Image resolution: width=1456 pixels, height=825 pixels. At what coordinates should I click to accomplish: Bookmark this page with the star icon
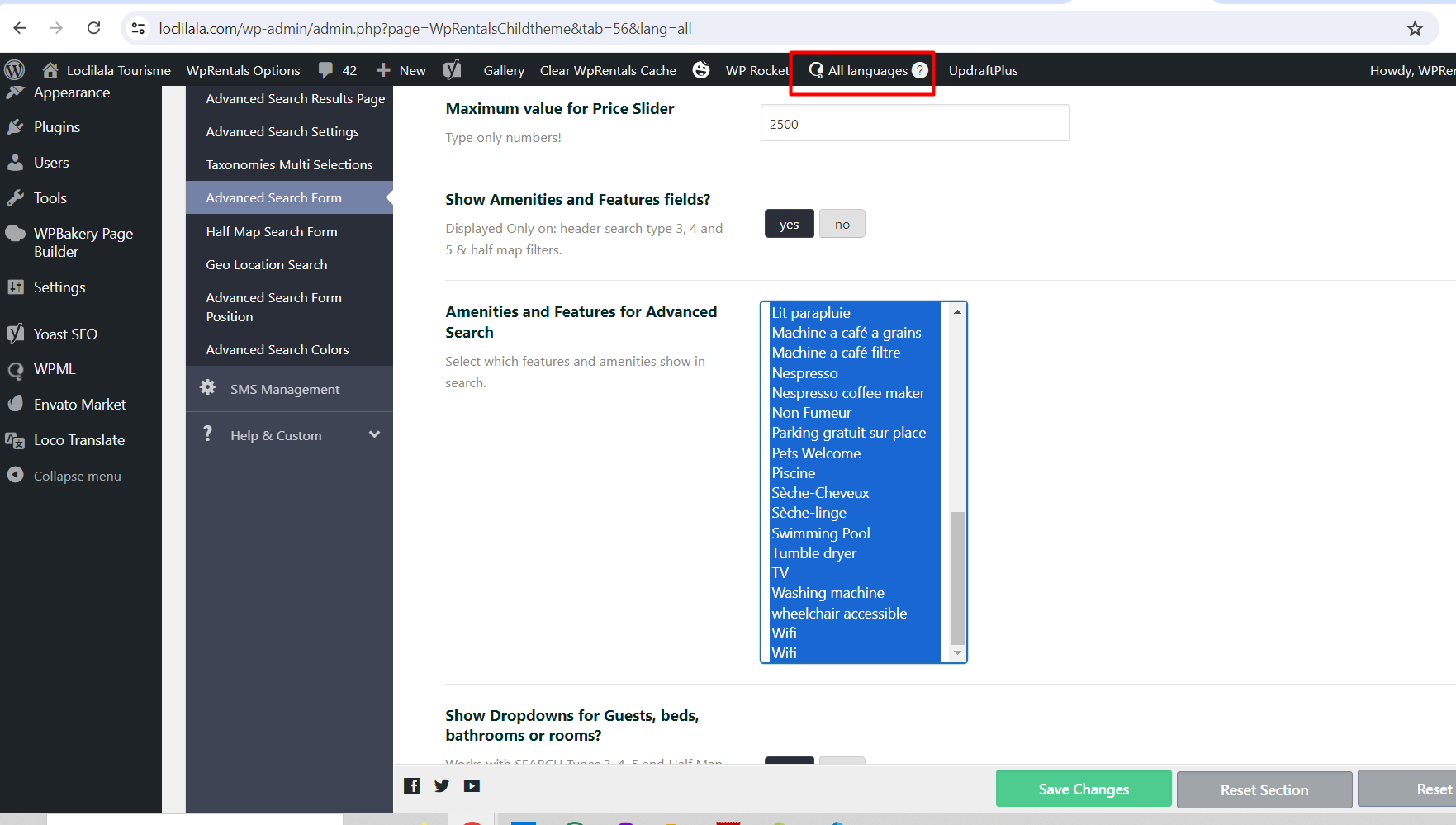[x=1415, y=29]
